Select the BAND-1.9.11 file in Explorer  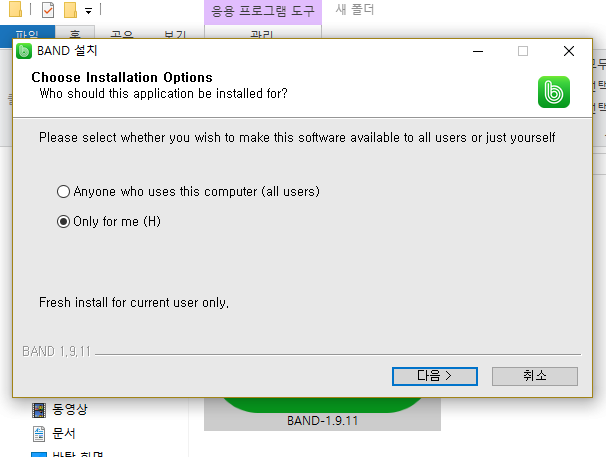[322, 414]
